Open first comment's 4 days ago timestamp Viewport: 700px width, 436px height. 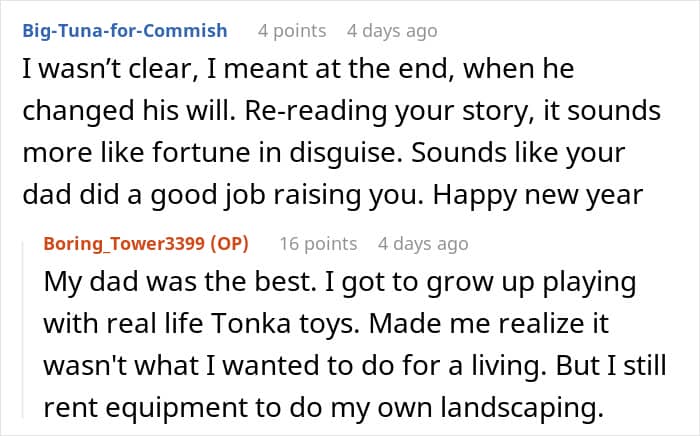pyautogui.click(x=391, y=30)
